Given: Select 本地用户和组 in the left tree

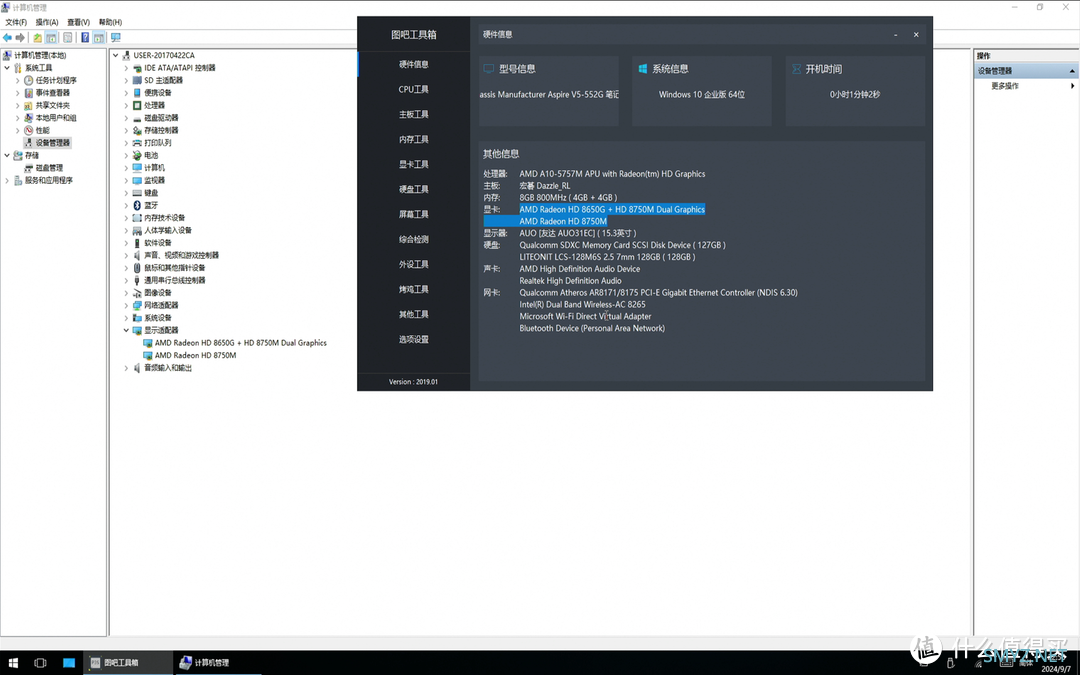Looking at the screenshot, I should point(56,118).
